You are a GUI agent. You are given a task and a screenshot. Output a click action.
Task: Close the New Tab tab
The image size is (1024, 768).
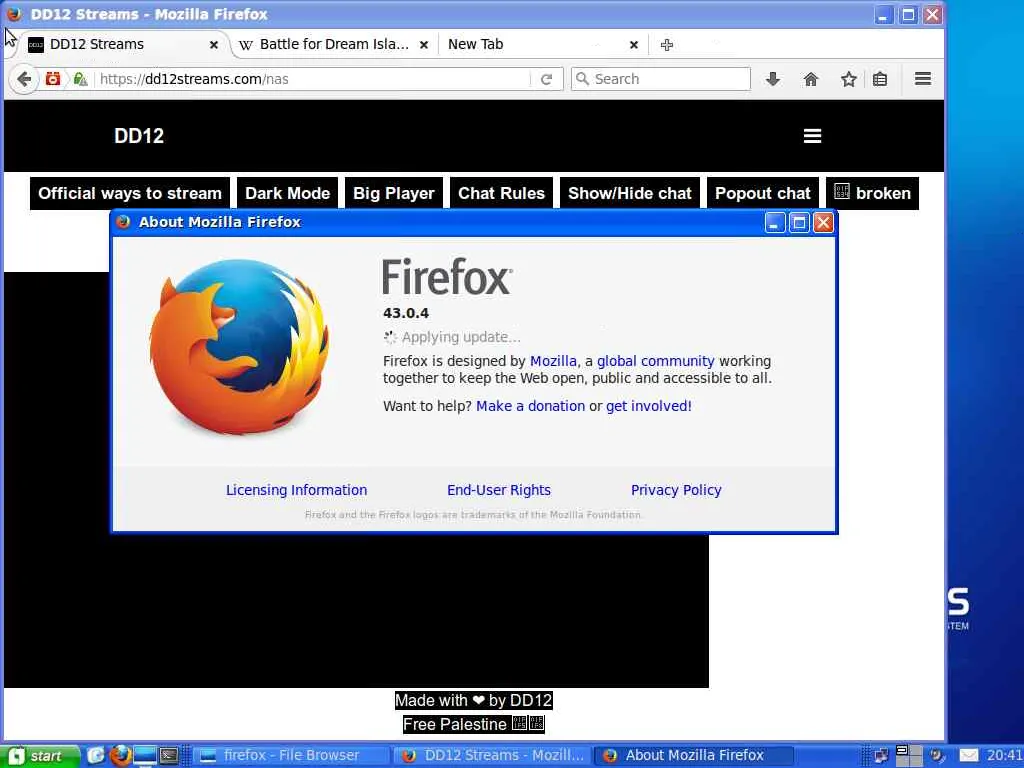coord(633,45)
